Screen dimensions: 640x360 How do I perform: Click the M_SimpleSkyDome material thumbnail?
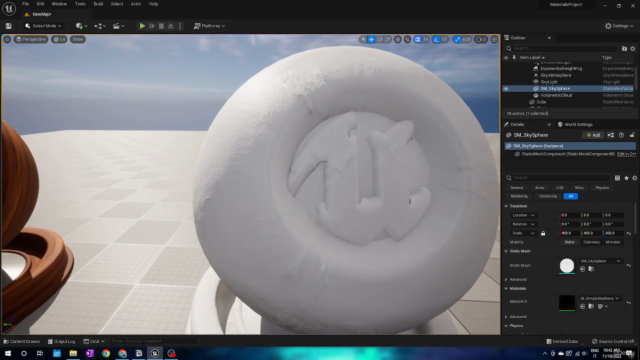coord(567,302)
